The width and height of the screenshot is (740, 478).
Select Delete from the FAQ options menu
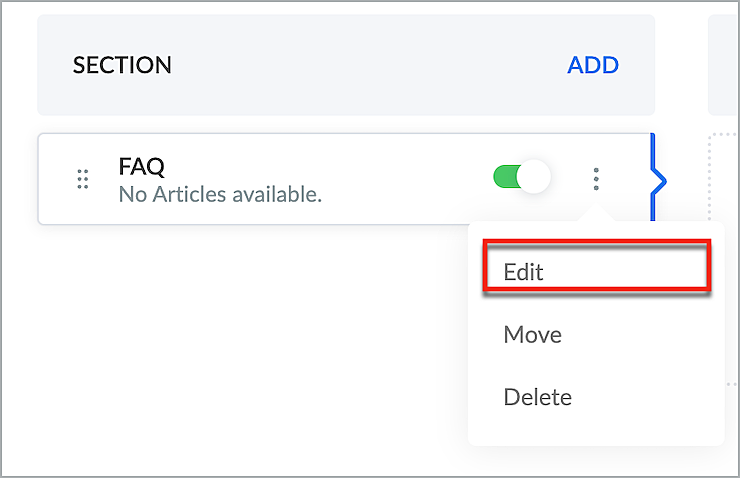(537, 397)
